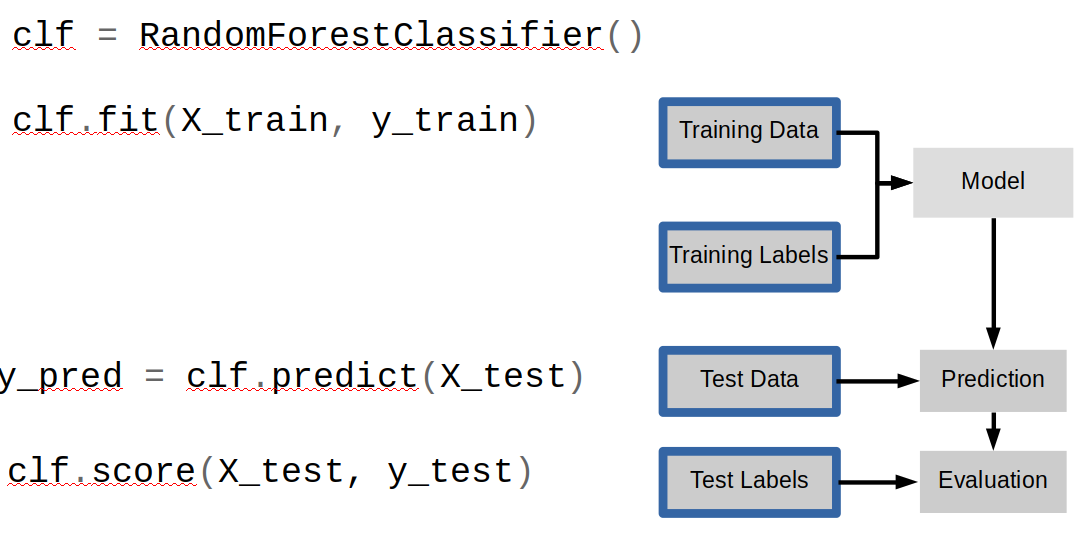The height and width of the screenshot is (535, 1074).
Task: Click arrowhead from Prediction to Evaluation
Action: pyautogui.click(x=994, y=439)
